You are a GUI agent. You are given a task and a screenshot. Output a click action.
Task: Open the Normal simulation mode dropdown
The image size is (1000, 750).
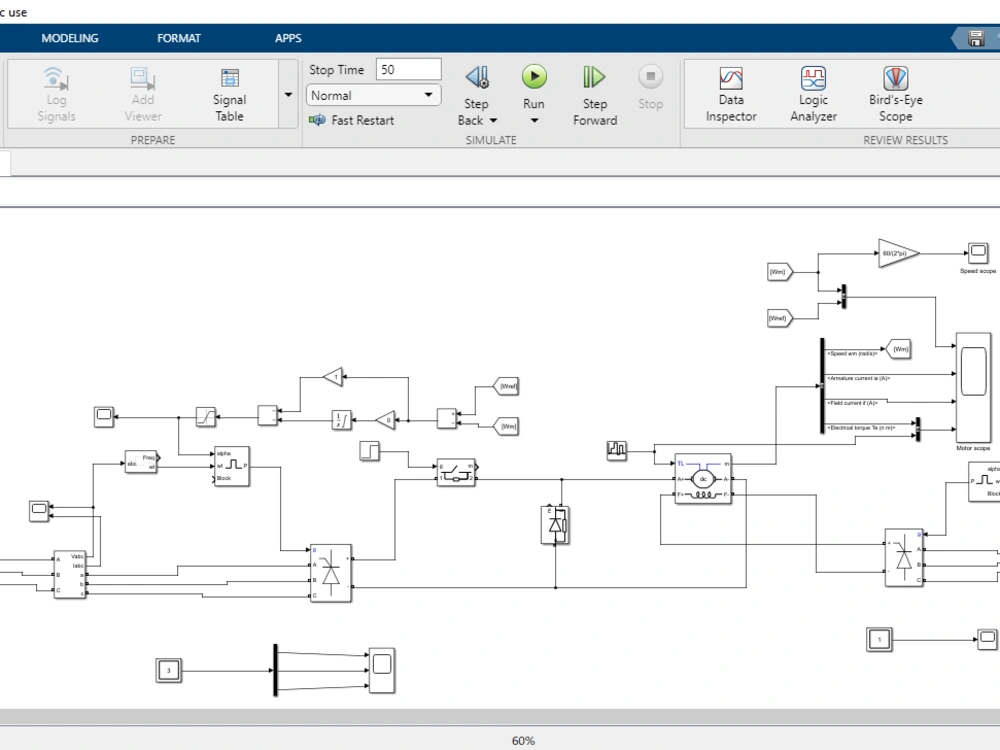[x=372, y=95]
